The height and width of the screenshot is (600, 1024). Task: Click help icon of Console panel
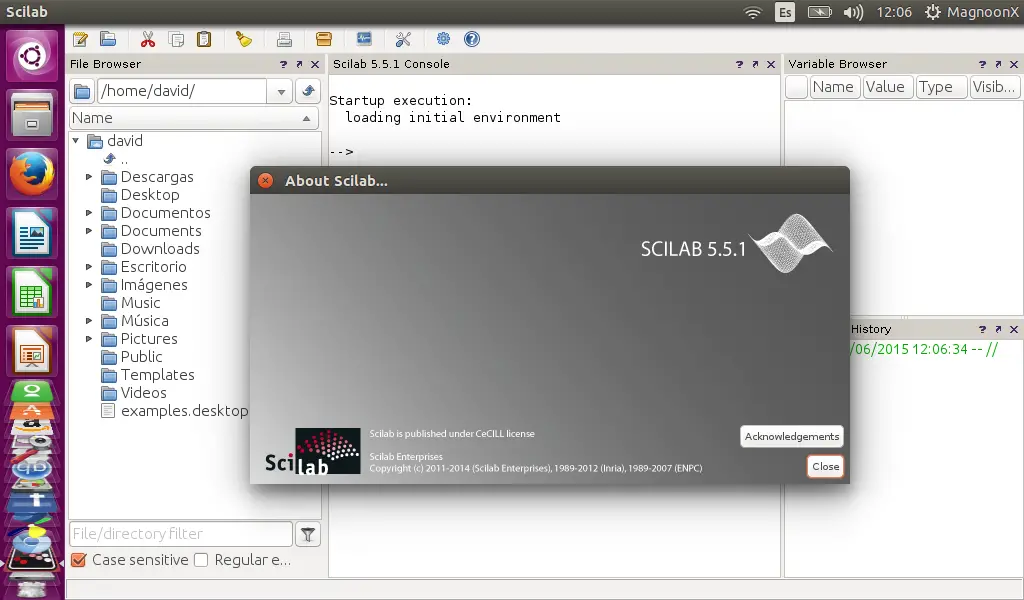click(x=739, y=64)
